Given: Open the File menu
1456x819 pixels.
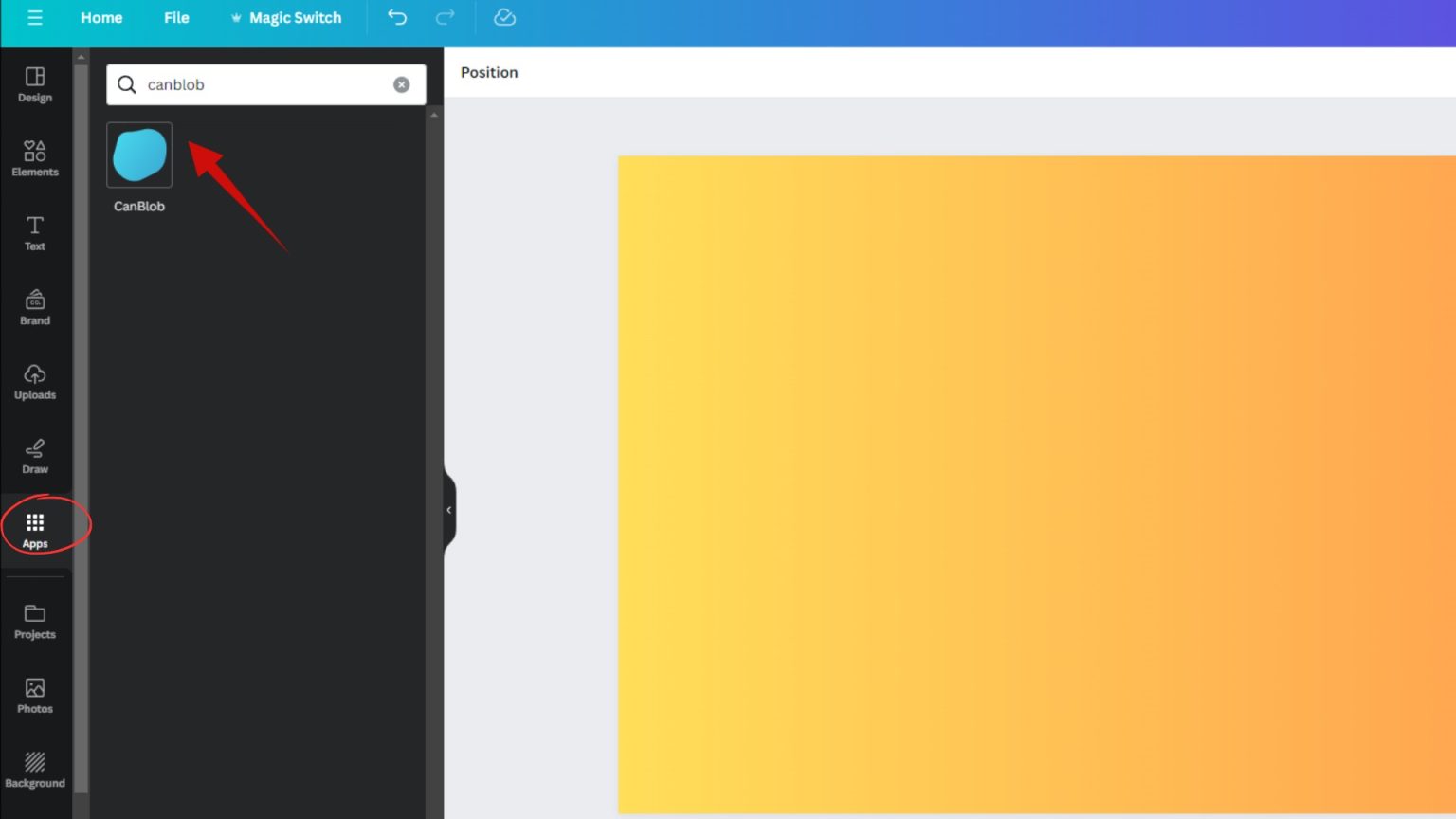Looking at the screenshot, I should [175, 17].
